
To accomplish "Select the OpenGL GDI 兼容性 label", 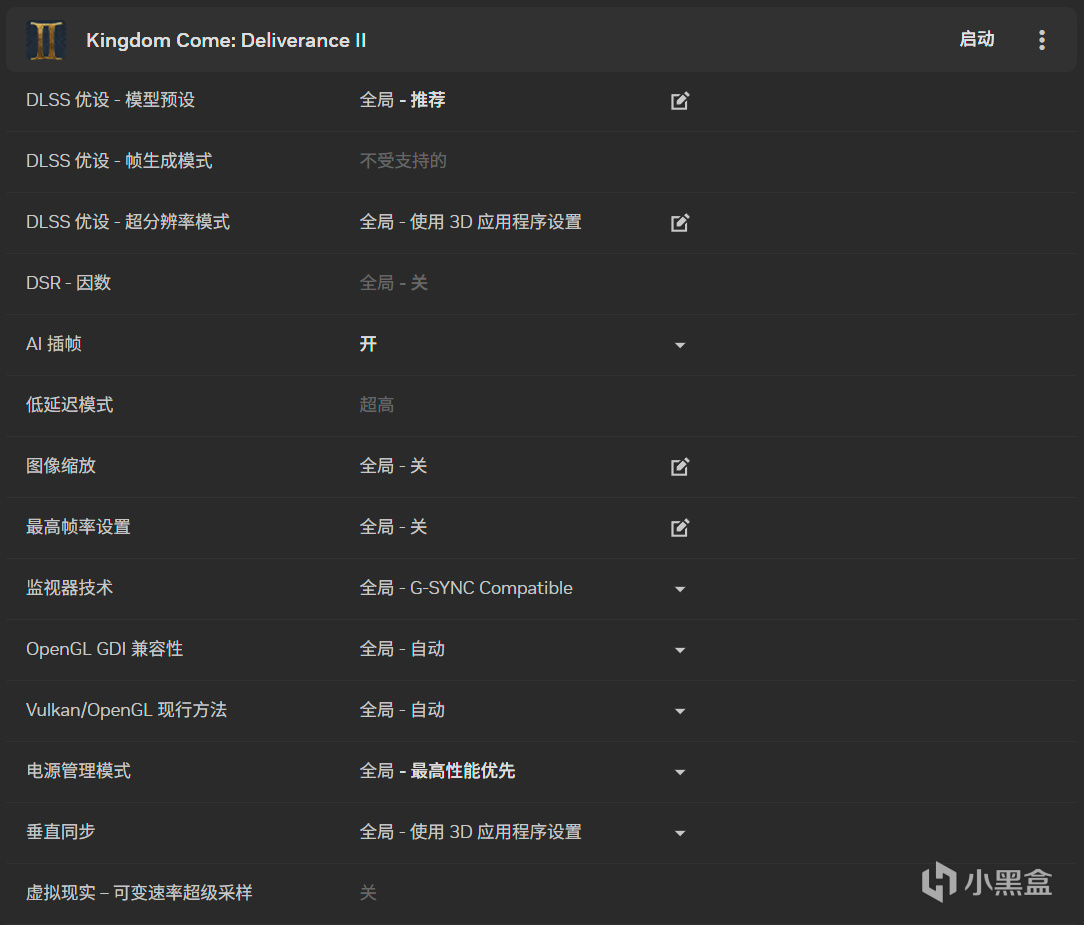I will (x=104, y=648).
